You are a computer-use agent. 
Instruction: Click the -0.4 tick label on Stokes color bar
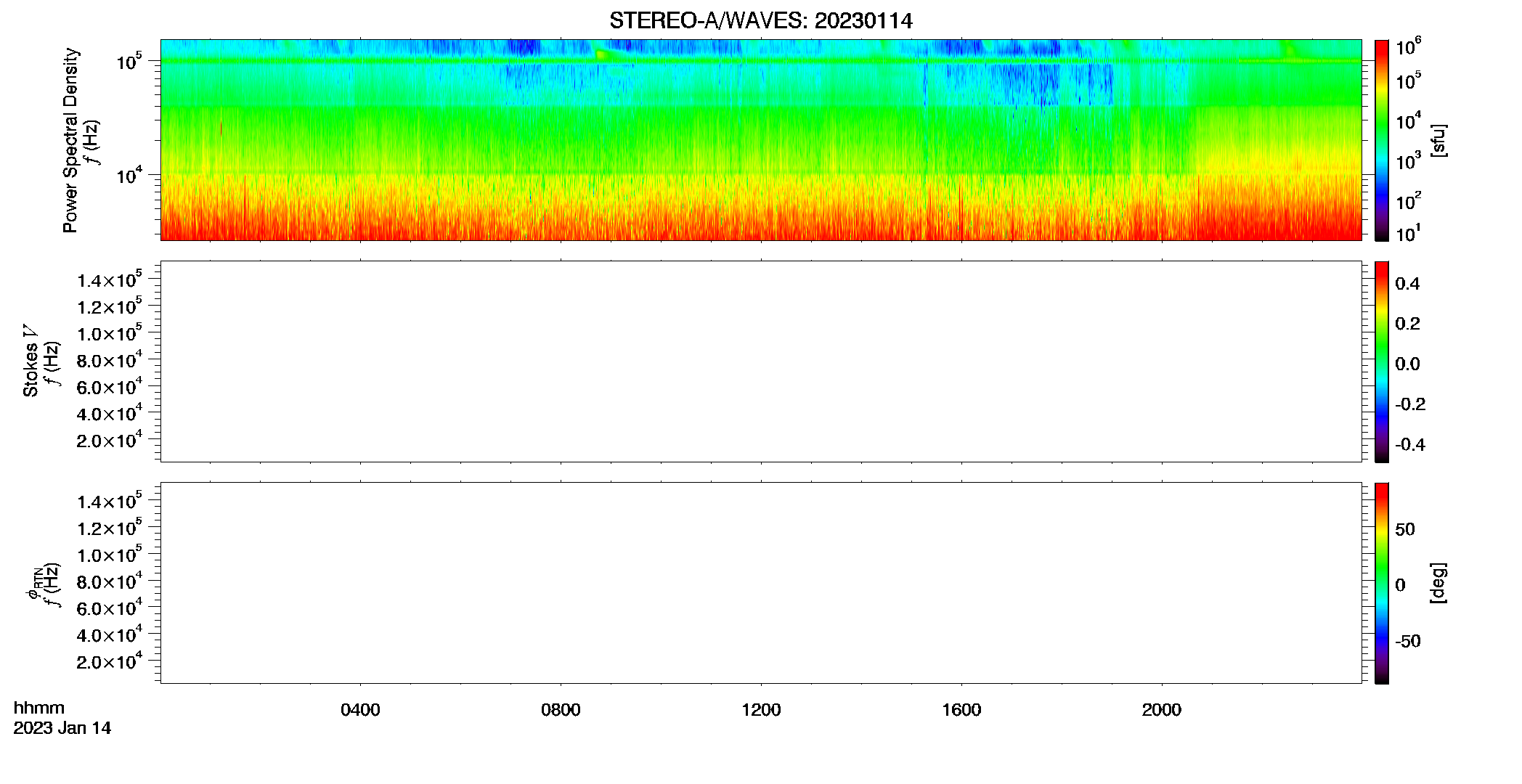pos(1410,444)
